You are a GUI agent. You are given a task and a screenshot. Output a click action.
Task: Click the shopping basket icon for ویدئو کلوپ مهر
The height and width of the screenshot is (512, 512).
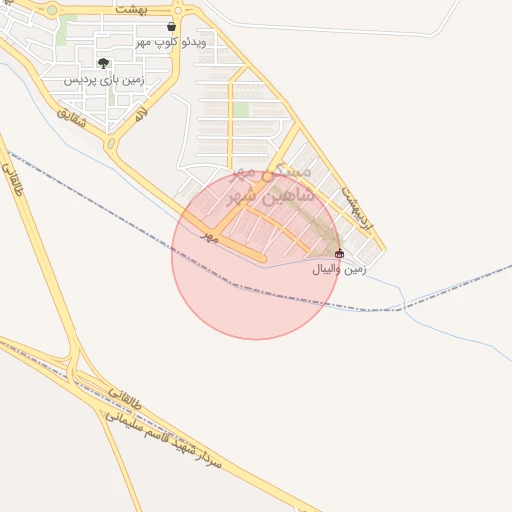click(171, 26)
